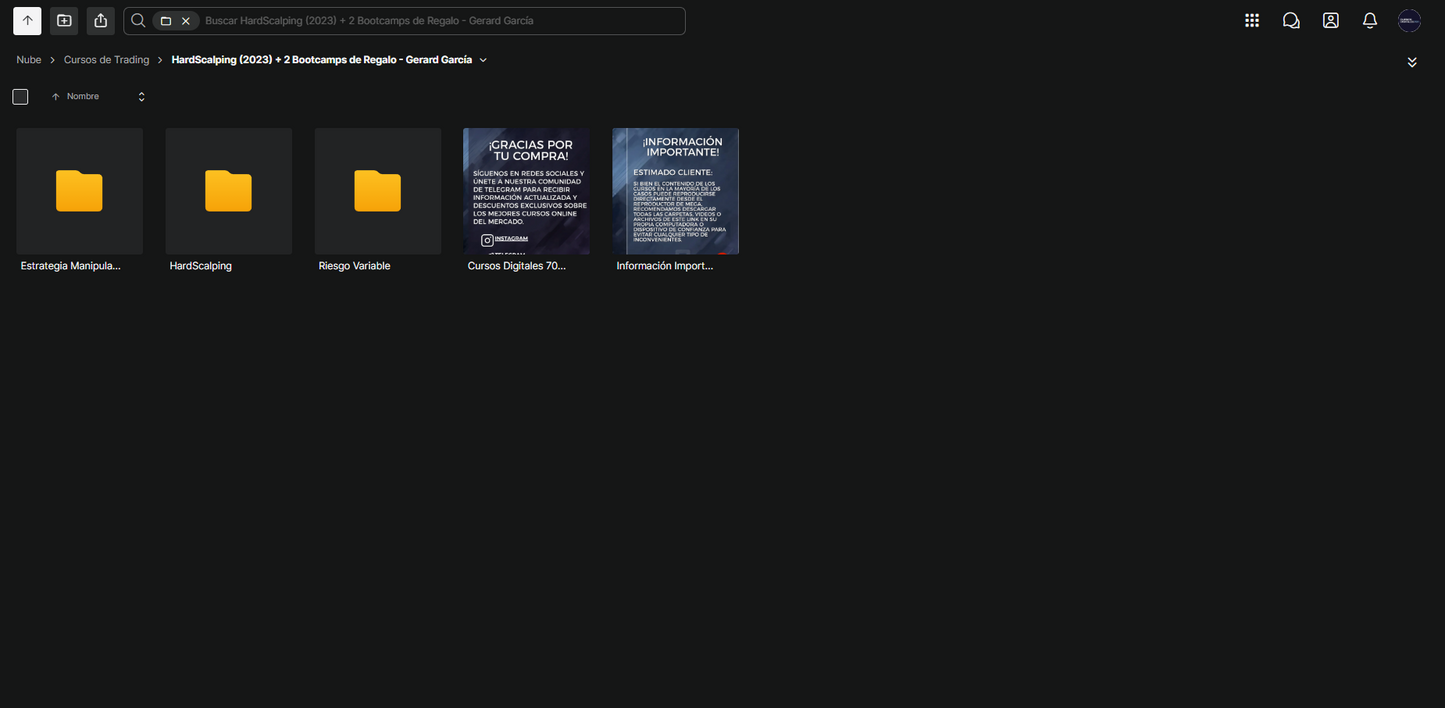Open the chat bubble icon
Viewport: 1445px width, 708px height.
point(1291,20)
